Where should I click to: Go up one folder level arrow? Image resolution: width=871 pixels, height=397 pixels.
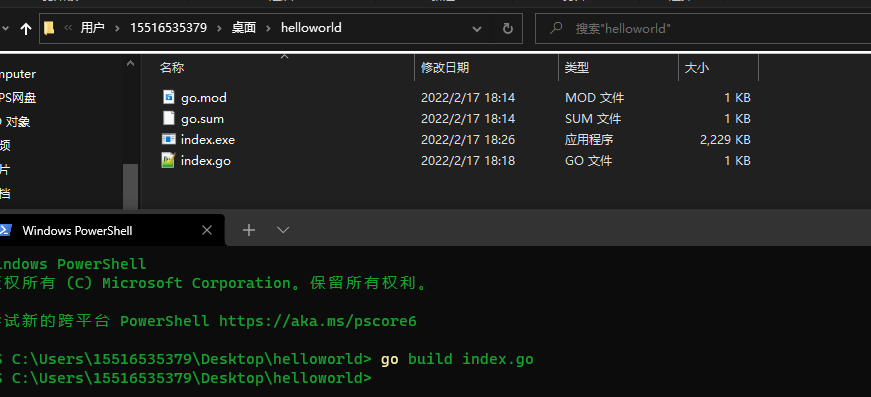[x=26, y=28]
